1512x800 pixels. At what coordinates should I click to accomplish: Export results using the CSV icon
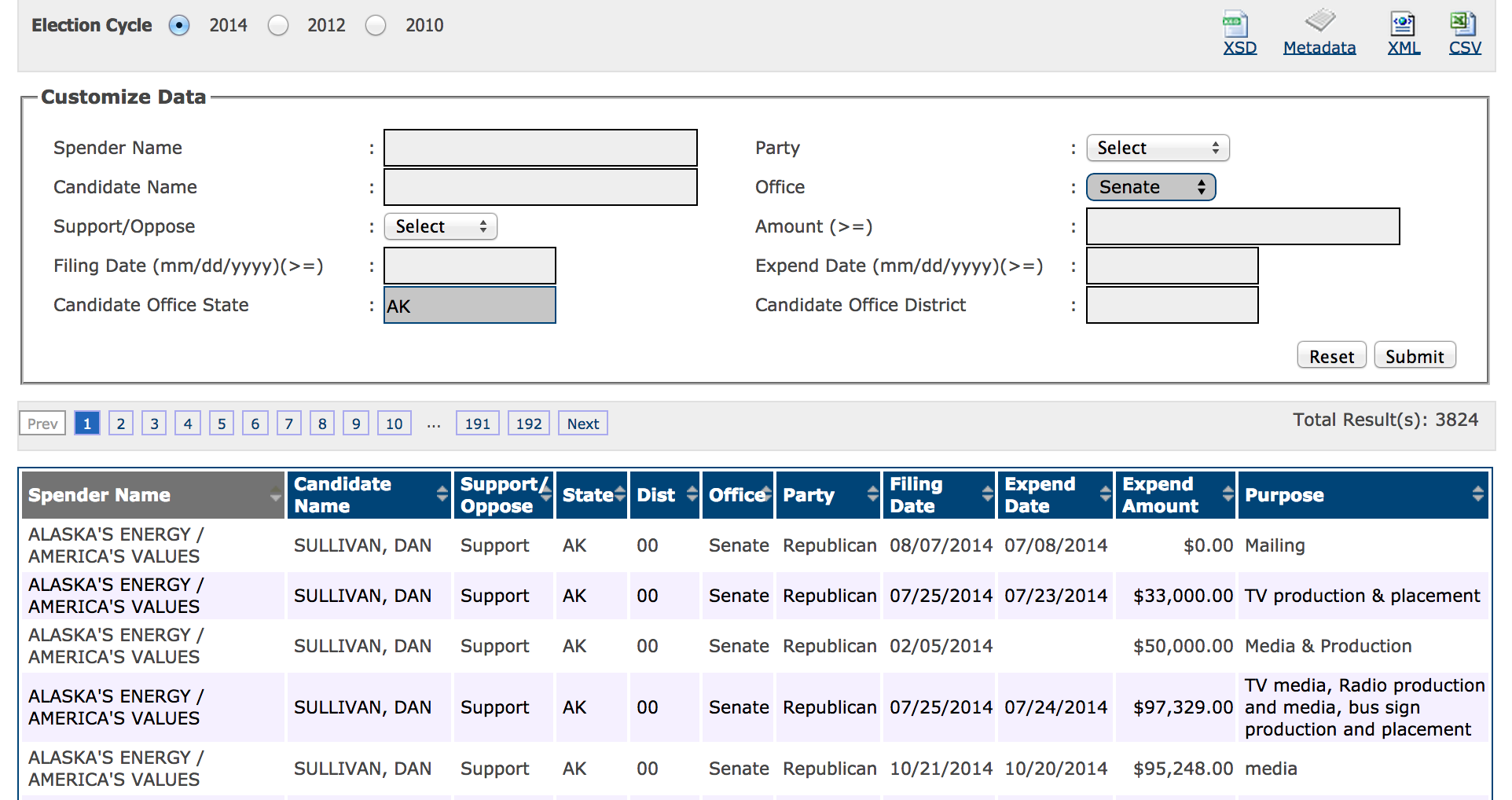click(1462, 23)
